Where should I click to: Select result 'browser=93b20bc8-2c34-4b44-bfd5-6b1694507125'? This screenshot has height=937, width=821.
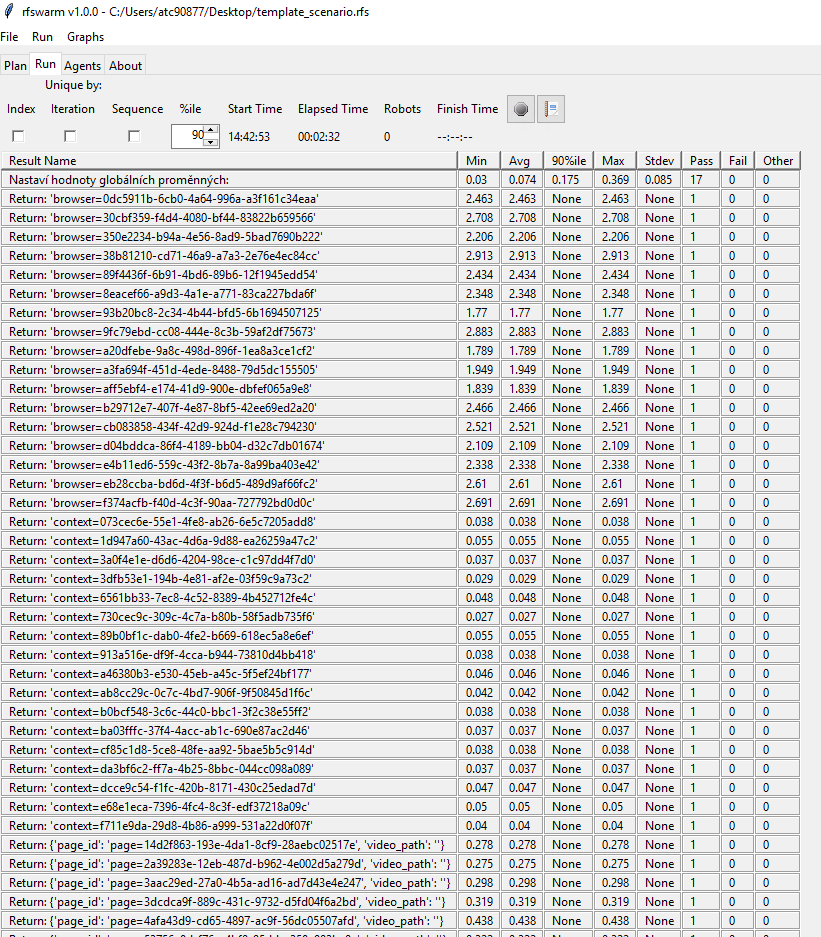click(x=229, y=313)
